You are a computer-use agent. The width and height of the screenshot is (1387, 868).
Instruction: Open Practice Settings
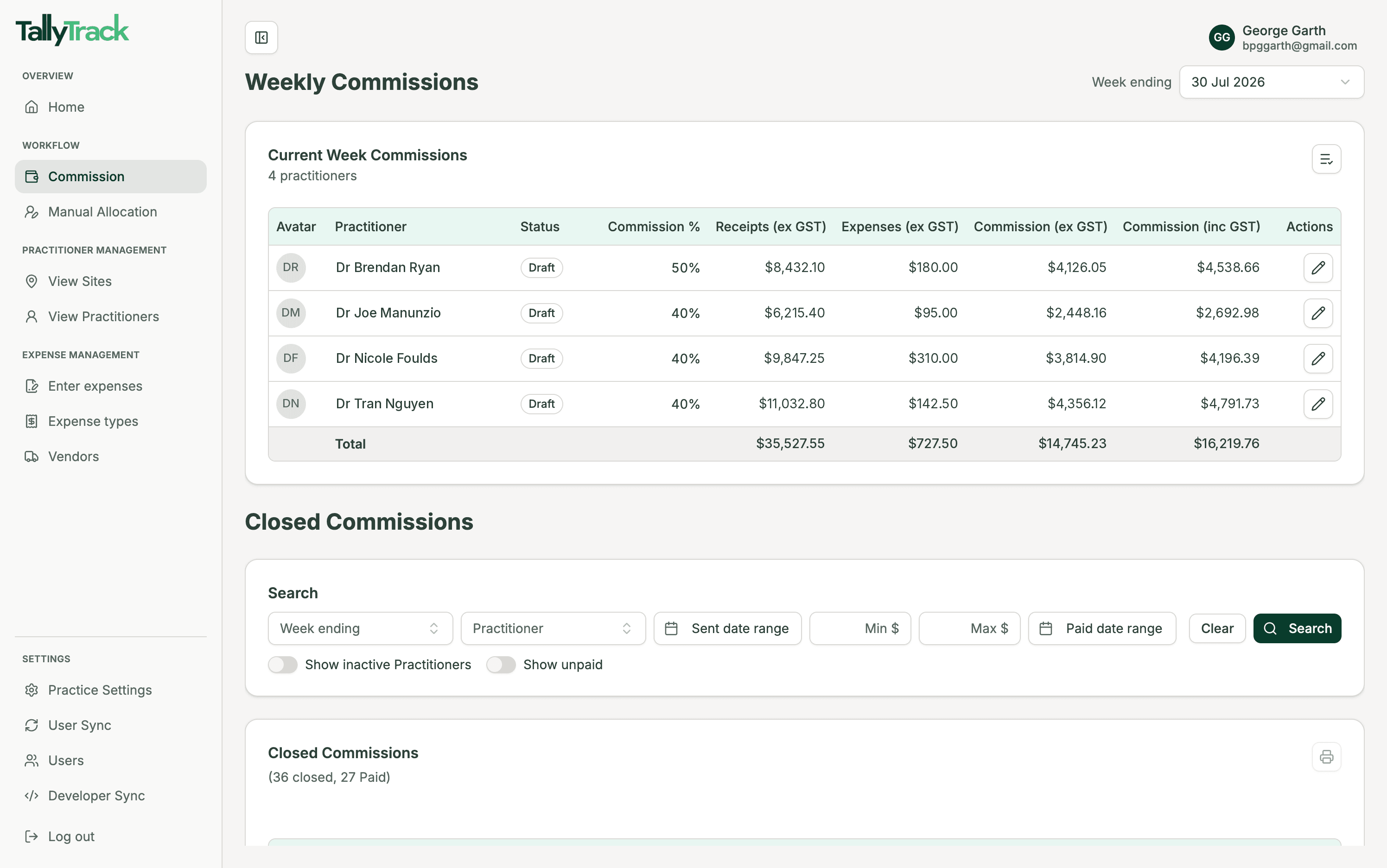pos(110,690)
